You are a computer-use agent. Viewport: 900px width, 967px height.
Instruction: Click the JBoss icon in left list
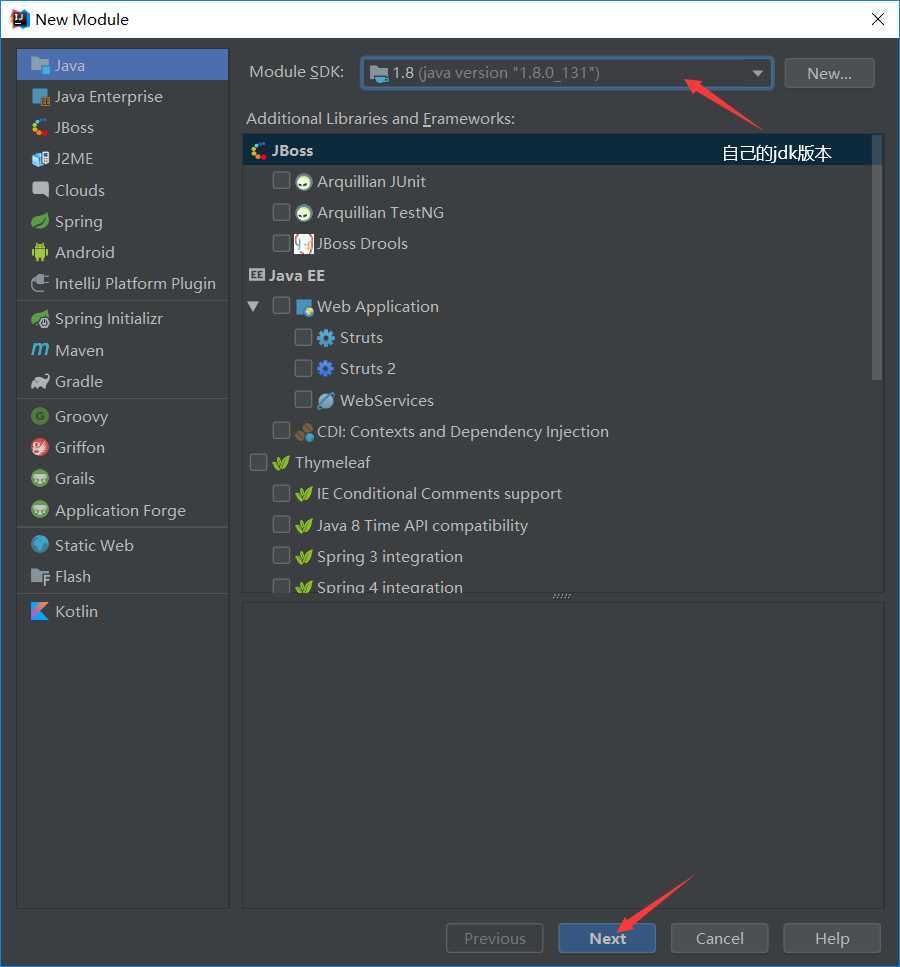tap(40, 128)
